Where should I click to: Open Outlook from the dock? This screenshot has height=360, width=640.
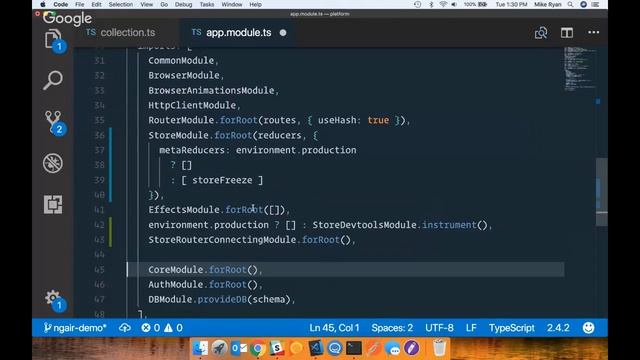[x=239, y=348]
